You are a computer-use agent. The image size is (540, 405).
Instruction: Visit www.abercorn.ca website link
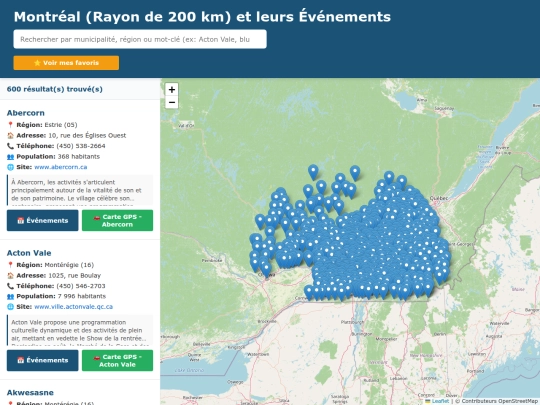pos(61,167)
